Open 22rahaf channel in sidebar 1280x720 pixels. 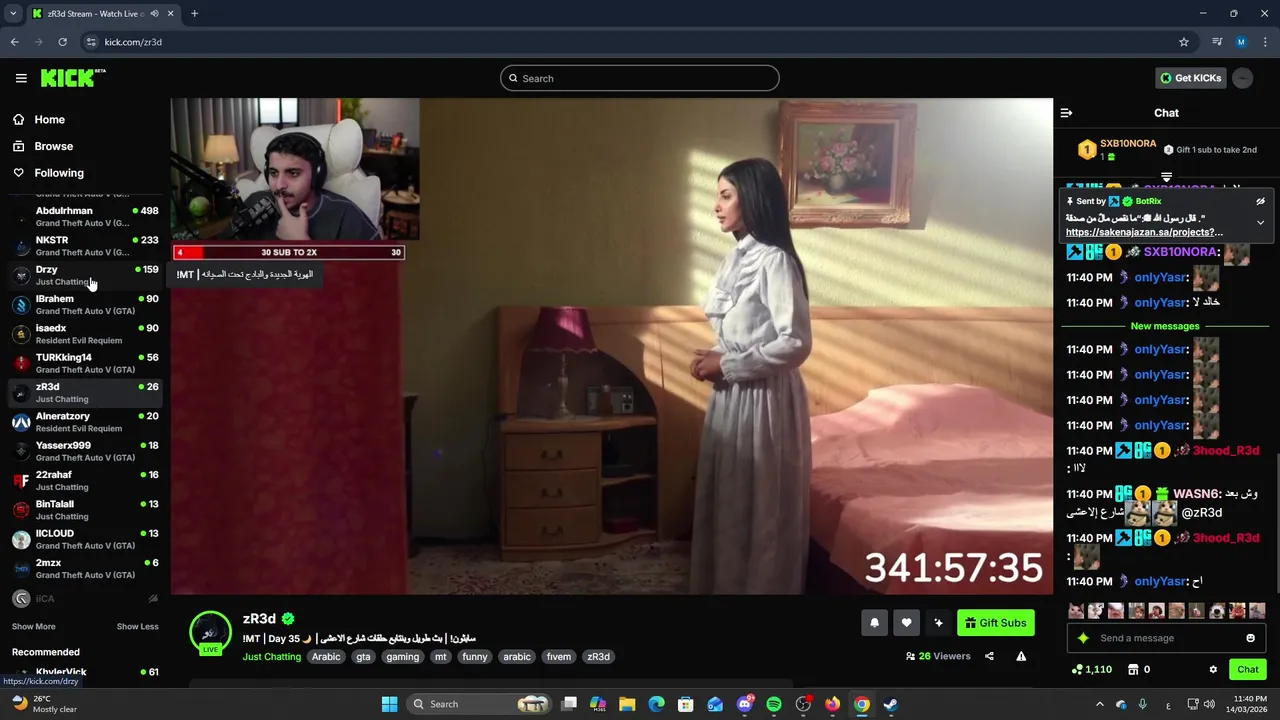click(85, 480)
